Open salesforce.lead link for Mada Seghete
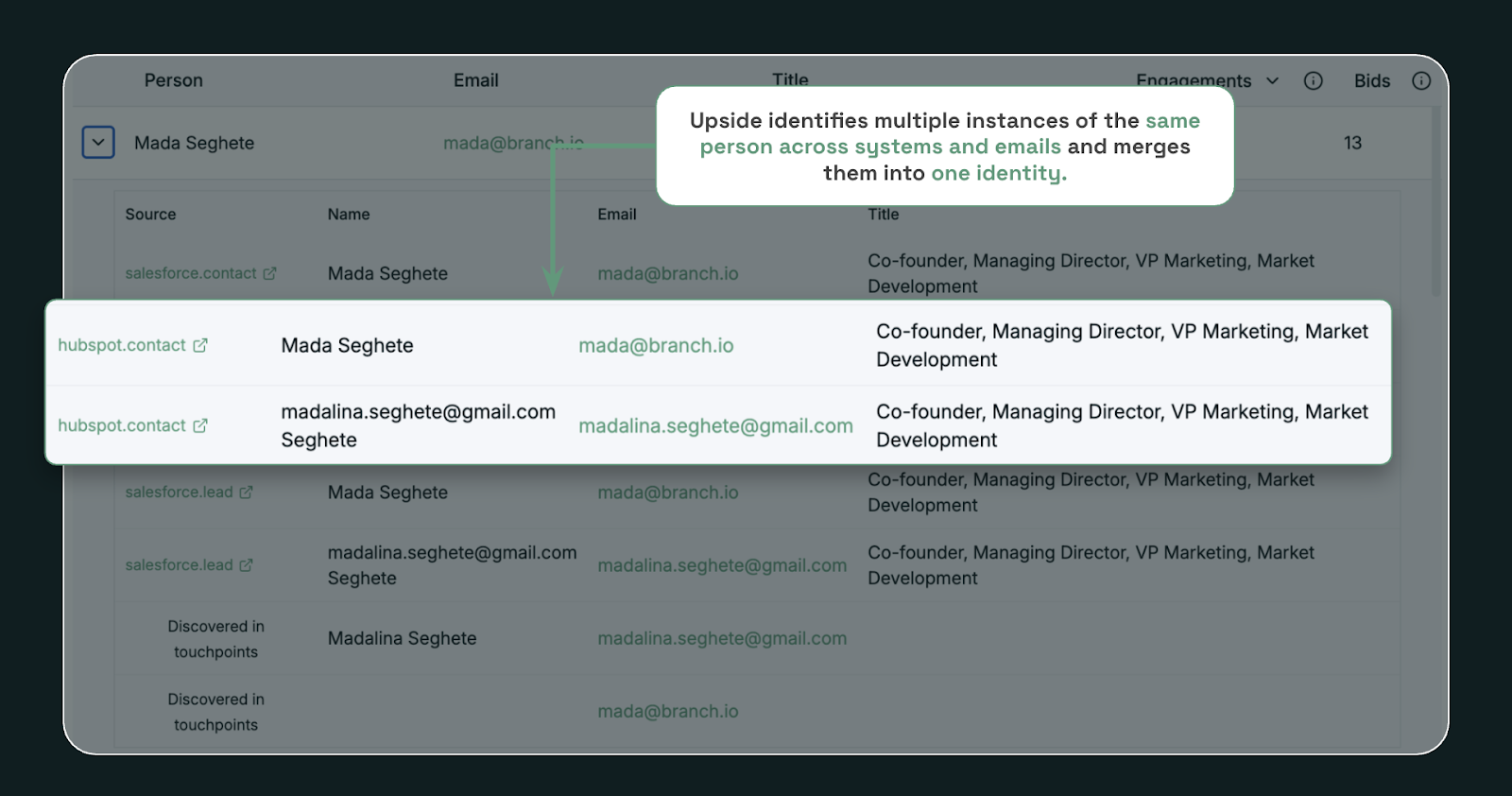 [x=179, y=493]
